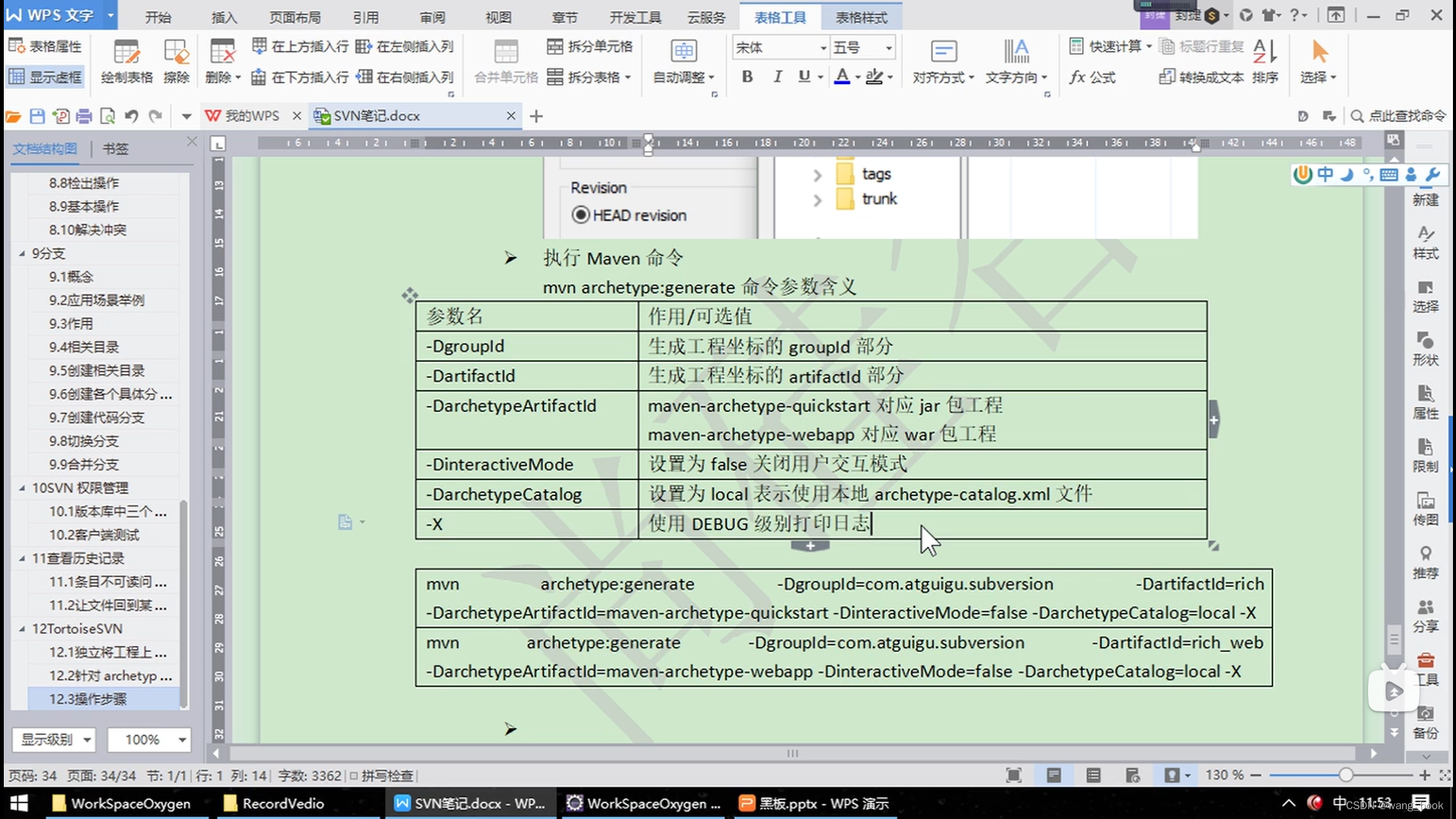This screenshot has width=1456, height=819.
Task: Open the Share side panel icon
Action: pyautogui.click(x=1425, y=616)
